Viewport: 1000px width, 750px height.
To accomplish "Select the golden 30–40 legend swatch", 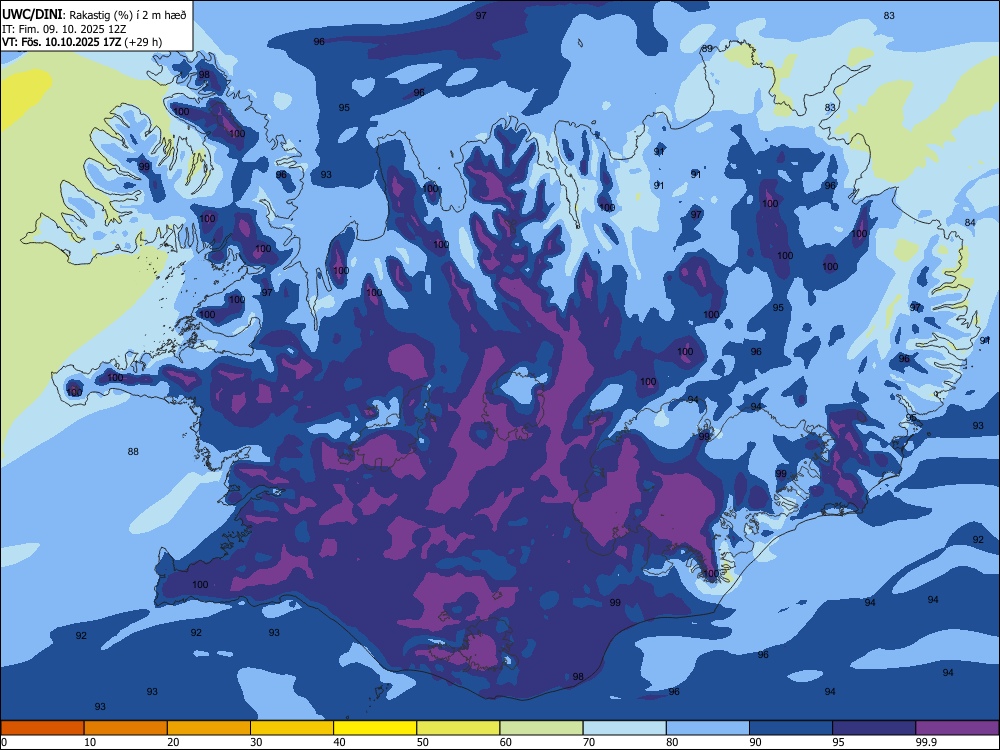I will 292,728.
